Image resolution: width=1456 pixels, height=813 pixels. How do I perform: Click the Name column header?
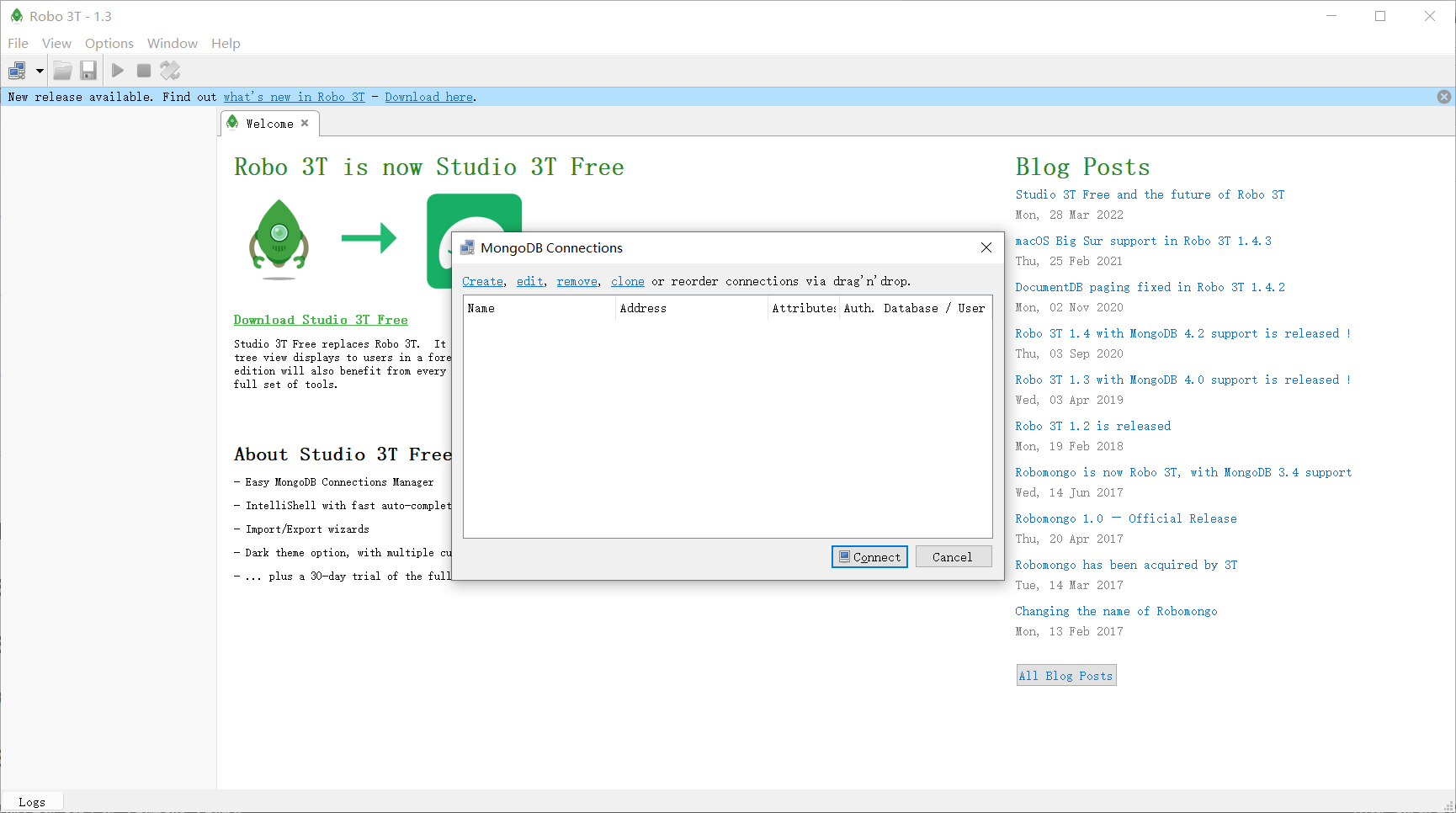click(539, 308)
